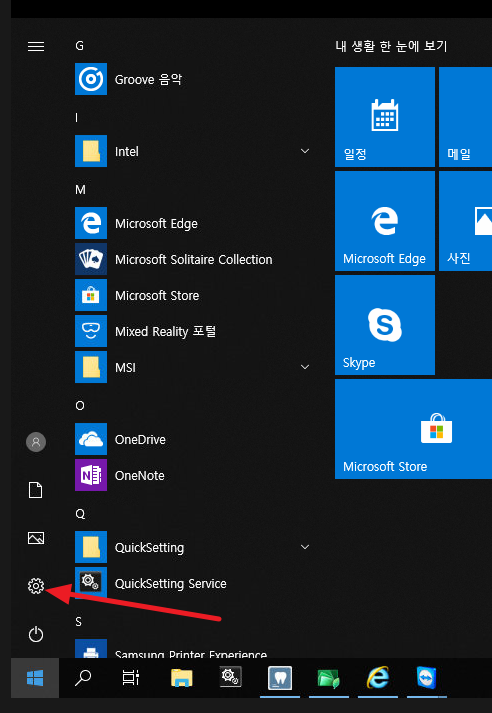Open Task View button on taskbar
The image size is (492, 713).
point(131,678)
